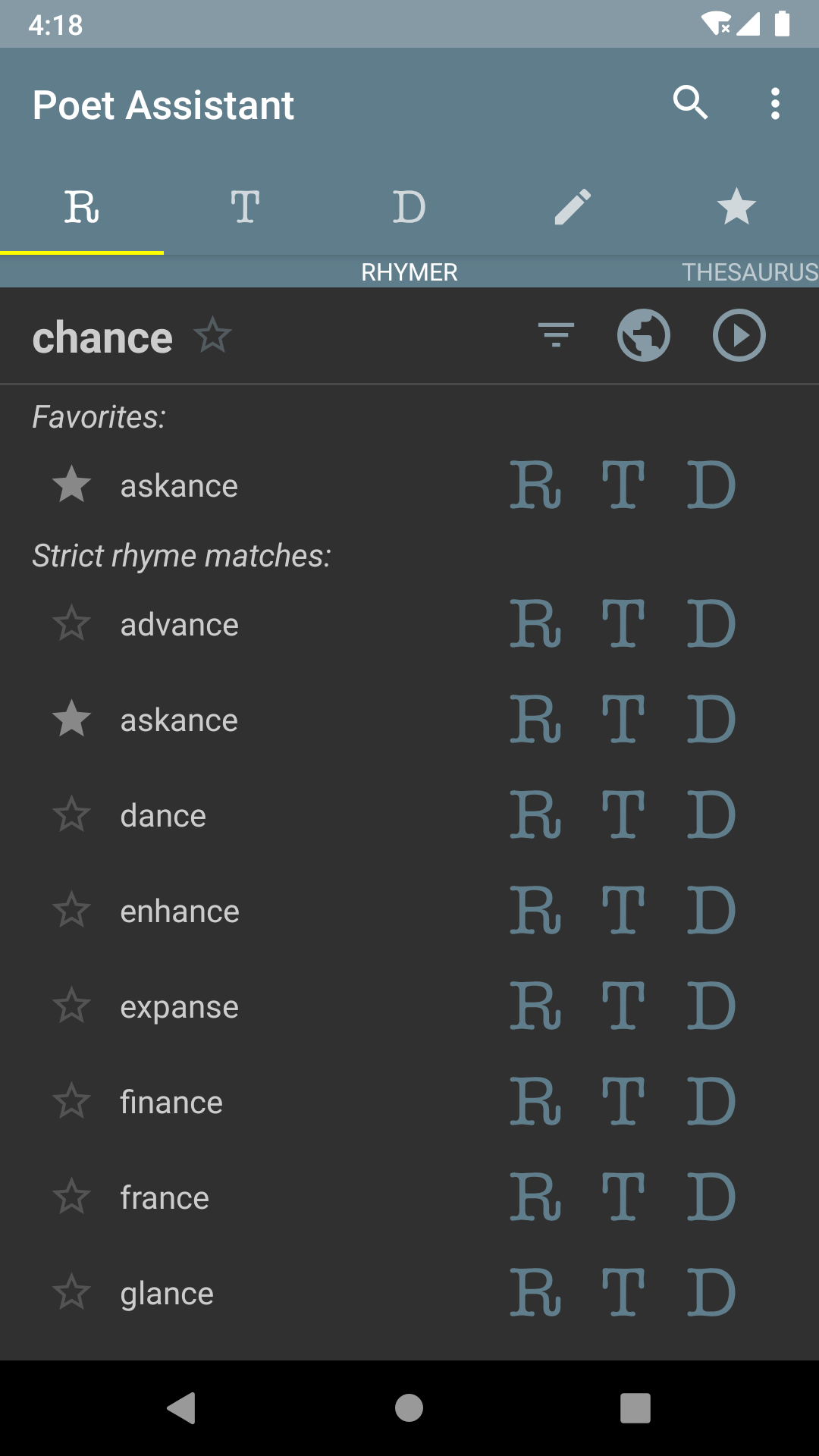Play the word chance aloud

click(739, 335)
